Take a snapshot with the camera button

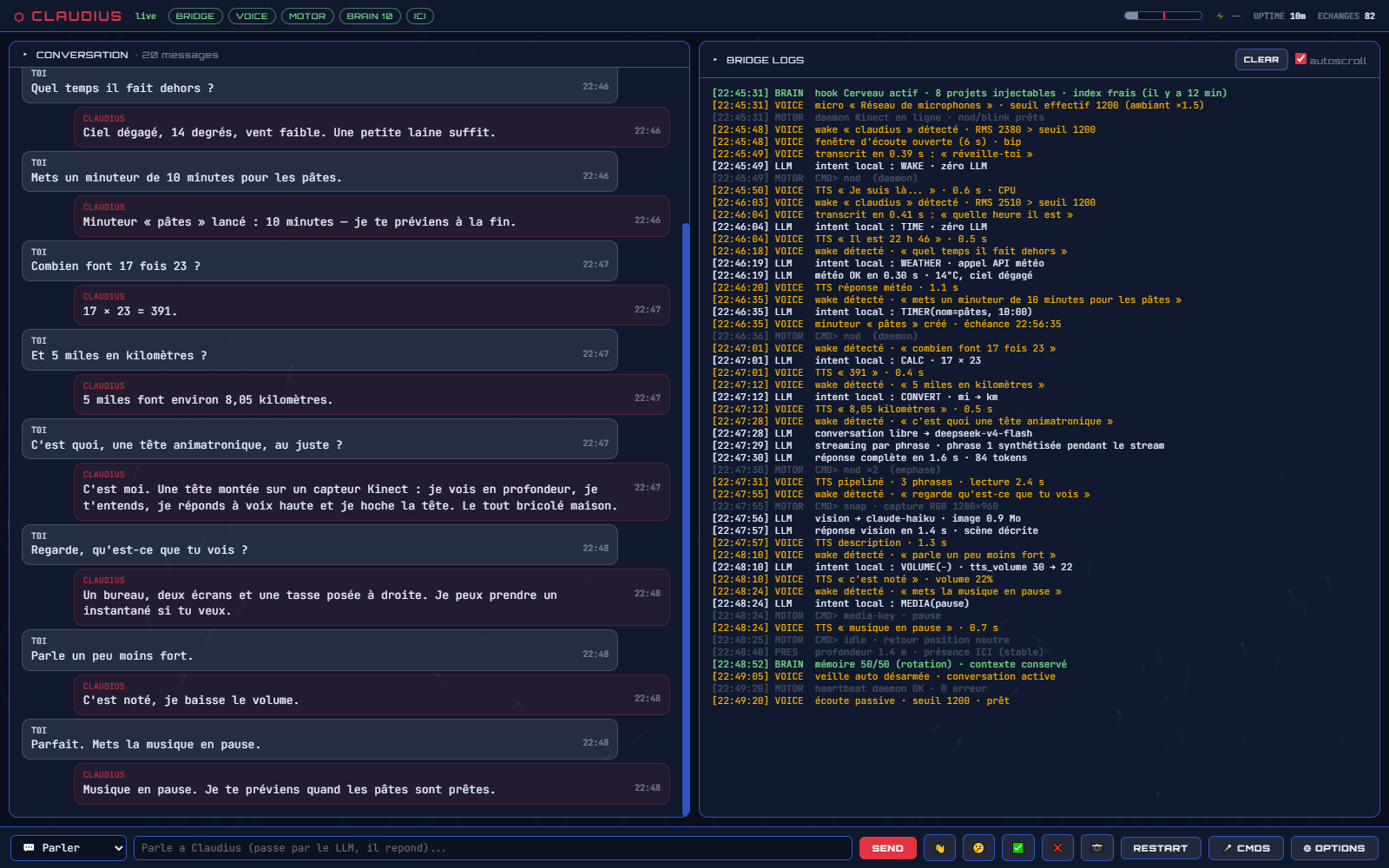point(1097,848)
